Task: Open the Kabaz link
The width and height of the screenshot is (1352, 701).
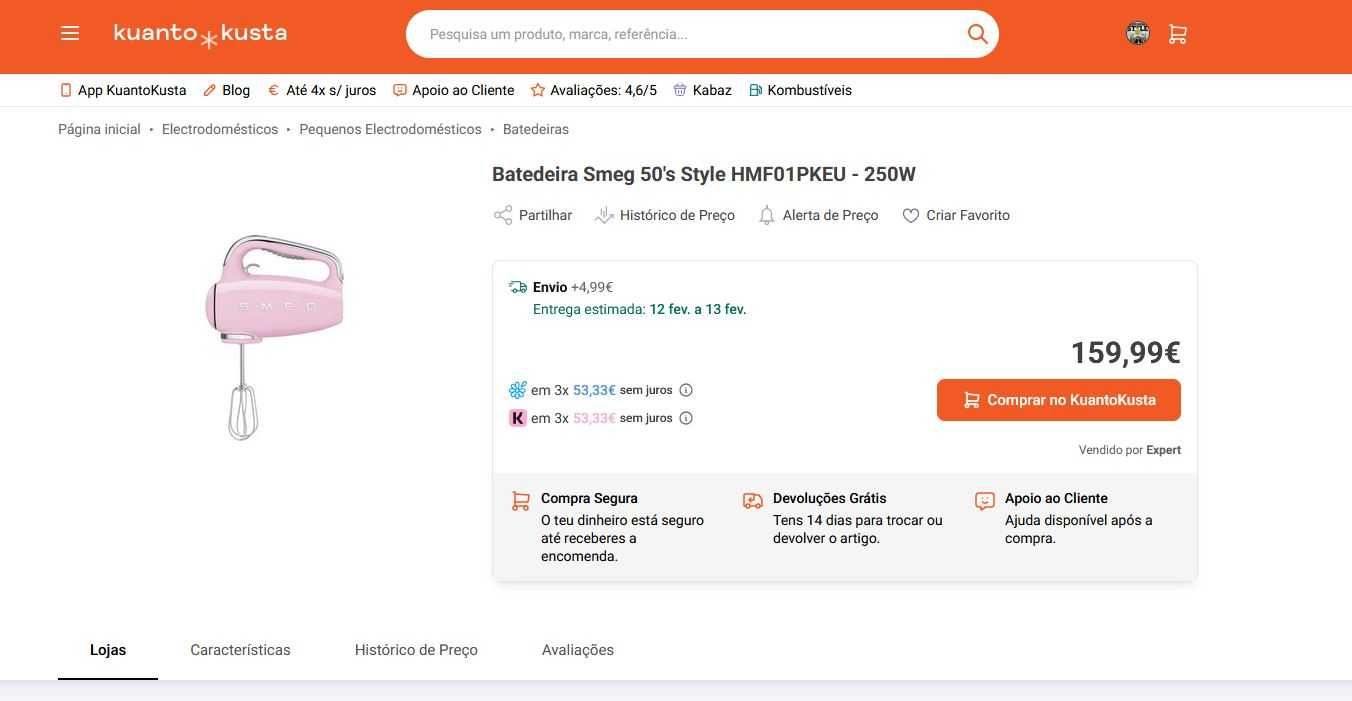Action: coord(703,90)
